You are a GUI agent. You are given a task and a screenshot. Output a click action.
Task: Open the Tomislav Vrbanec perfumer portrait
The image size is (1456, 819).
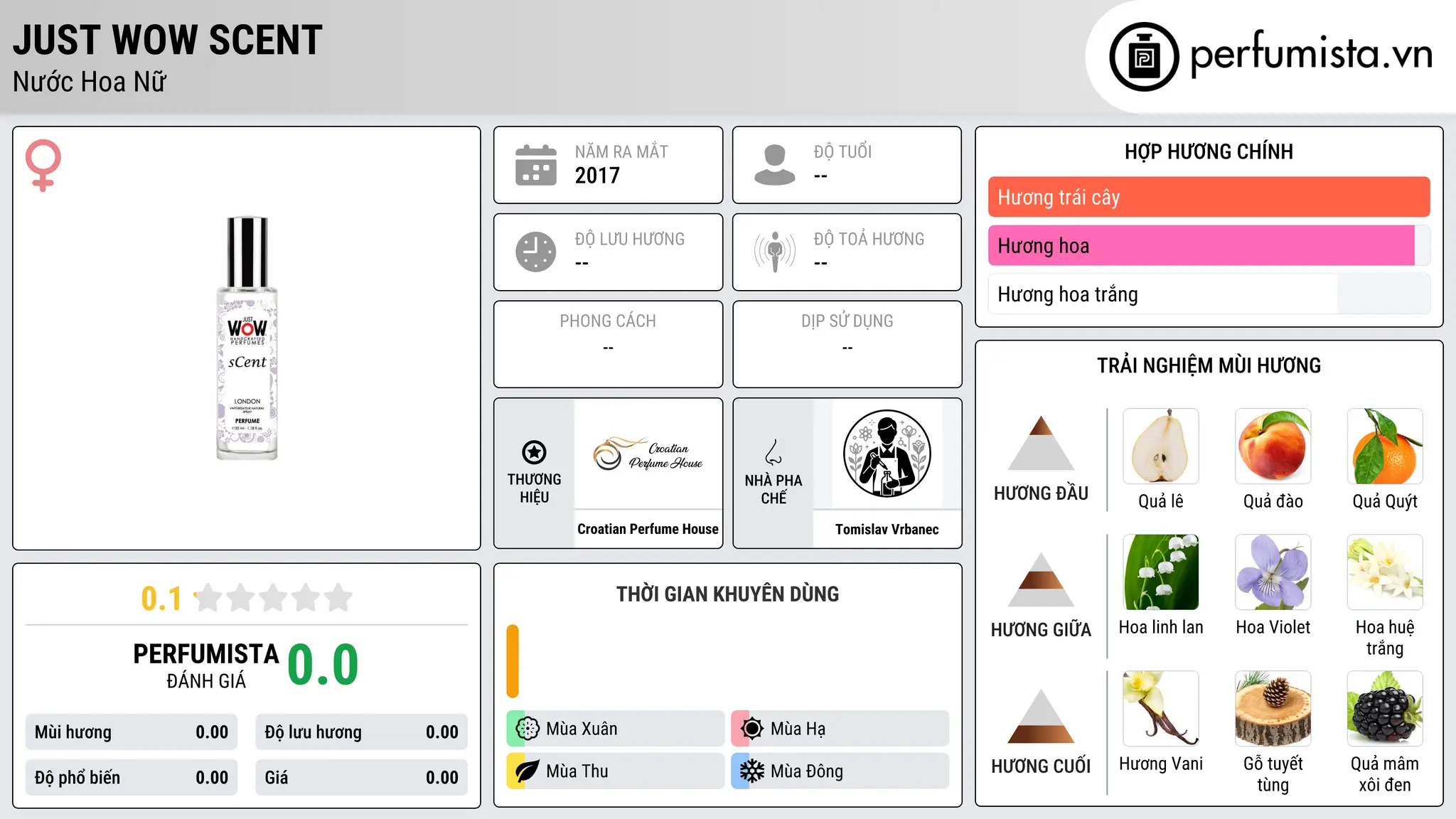click(x=887, y=454)
